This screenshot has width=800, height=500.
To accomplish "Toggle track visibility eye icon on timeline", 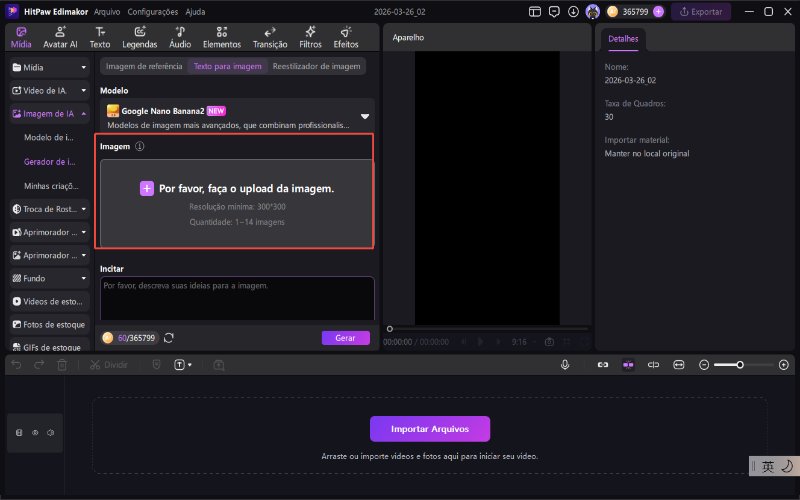I will coord(35,433).
